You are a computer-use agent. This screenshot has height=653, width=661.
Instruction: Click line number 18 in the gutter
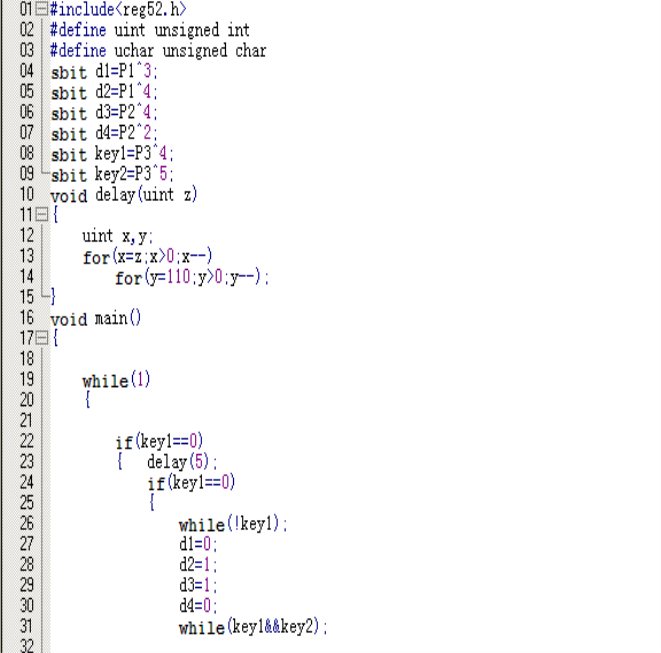pyautogui.click(x=27, y=359)
